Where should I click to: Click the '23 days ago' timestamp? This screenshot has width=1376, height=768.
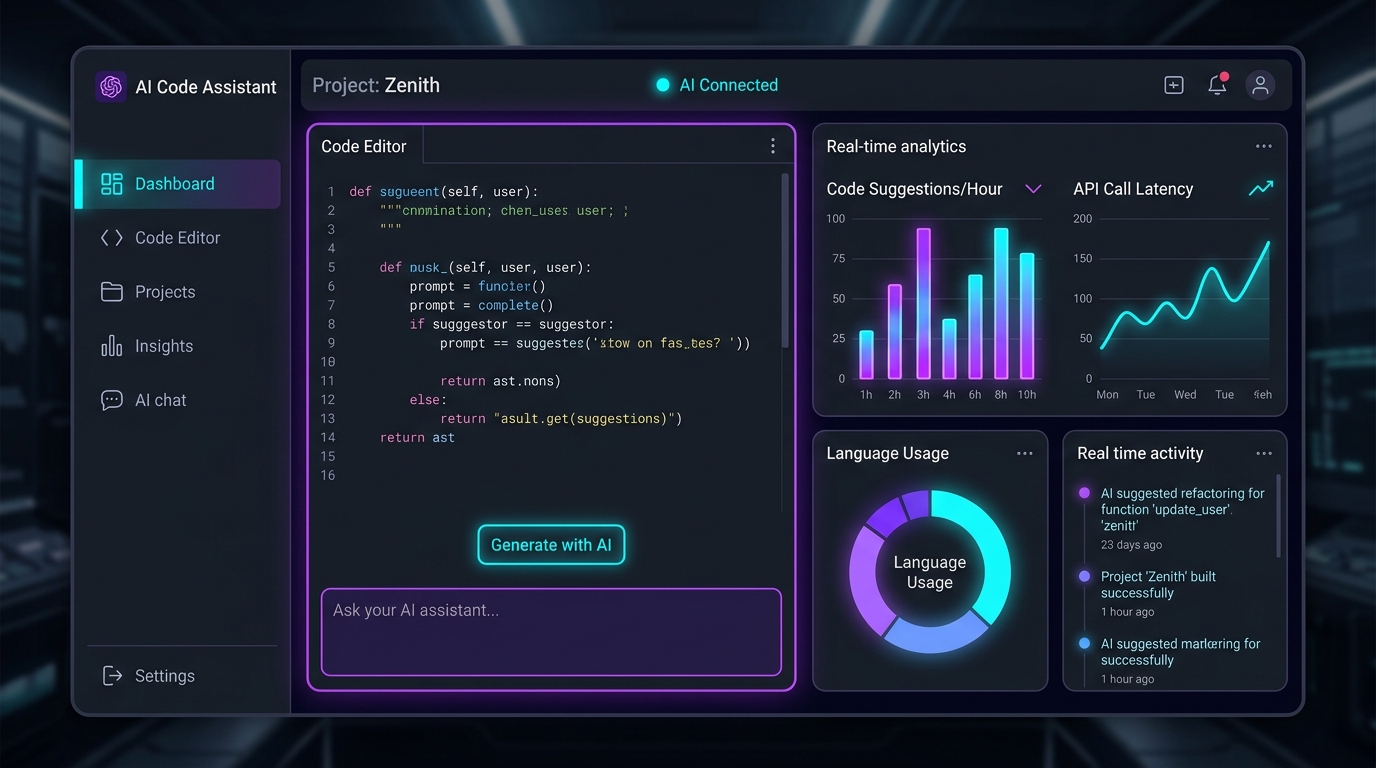pyautogui.click(x=1131, y=545)
